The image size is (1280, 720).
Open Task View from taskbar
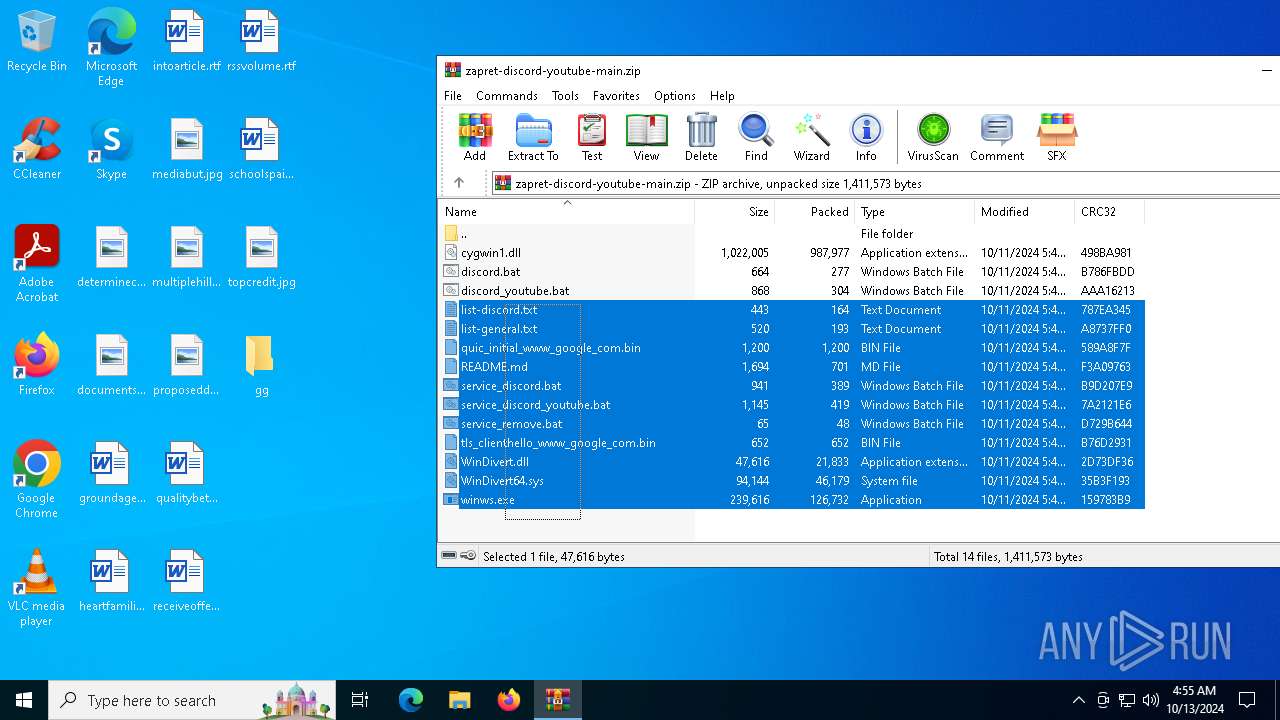pyautogui.click(x=360, y=700)
